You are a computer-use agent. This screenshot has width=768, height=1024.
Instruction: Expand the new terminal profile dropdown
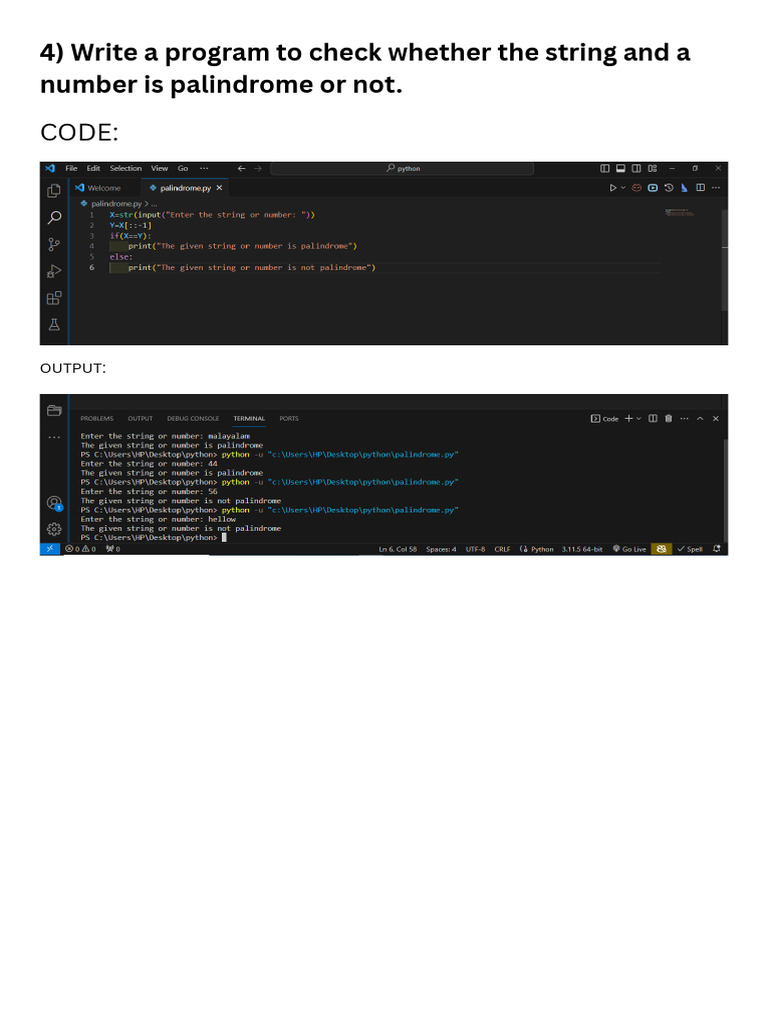click(x=639, y=419)
